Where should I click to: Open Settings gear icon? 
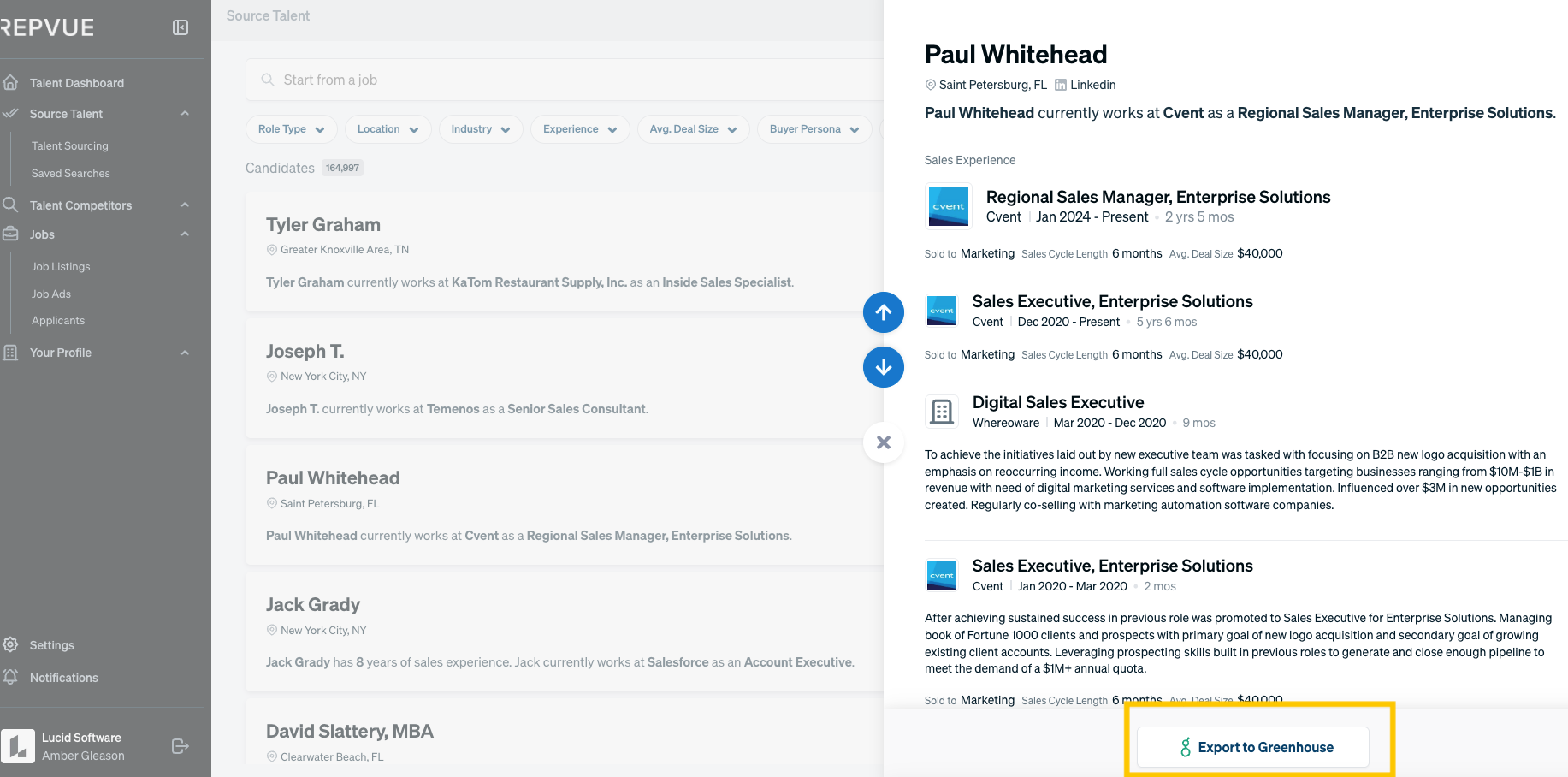10,644
